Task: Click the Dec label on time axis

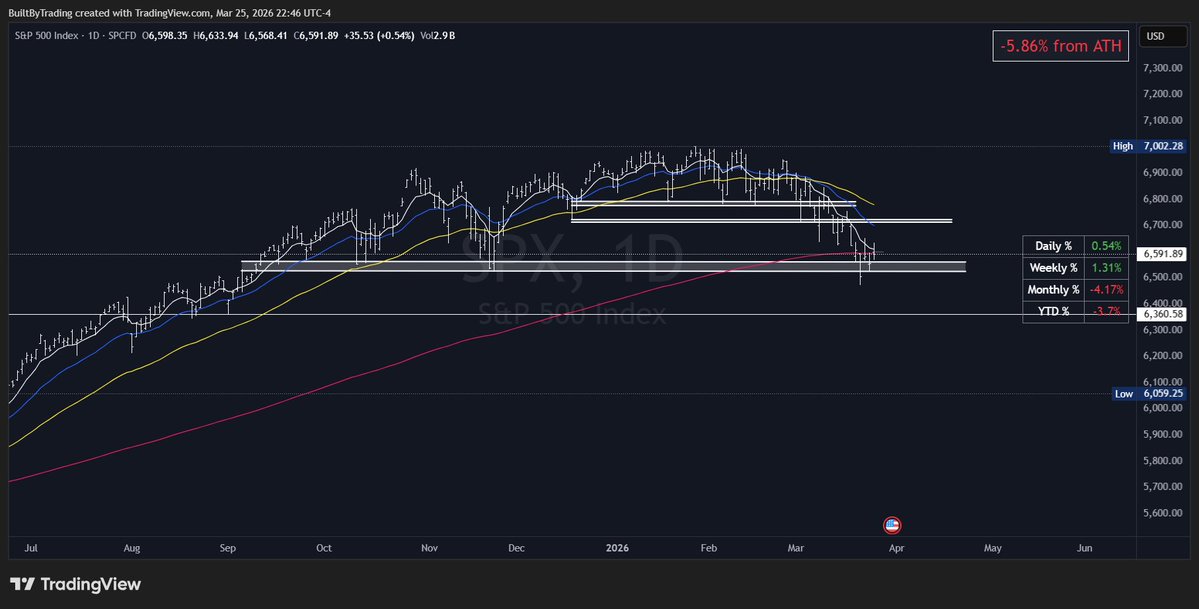Action: tap(516, 549)
